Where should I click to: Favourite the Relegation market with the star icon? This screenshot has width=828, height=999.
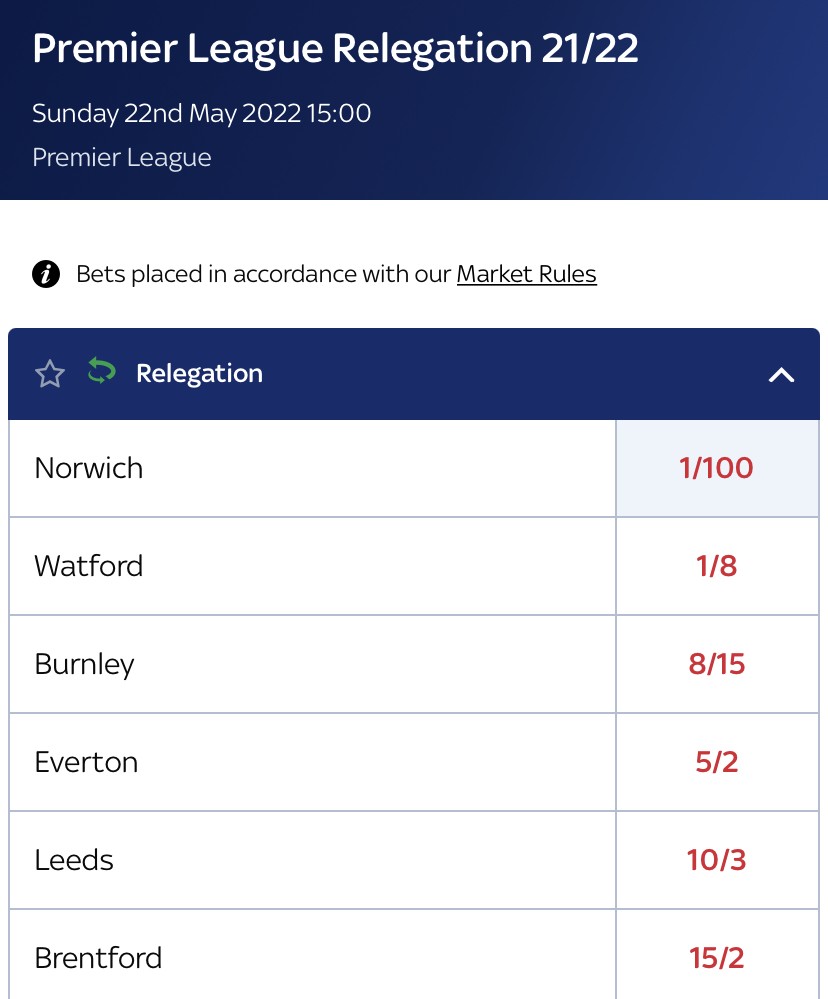(x=50, y=373)
